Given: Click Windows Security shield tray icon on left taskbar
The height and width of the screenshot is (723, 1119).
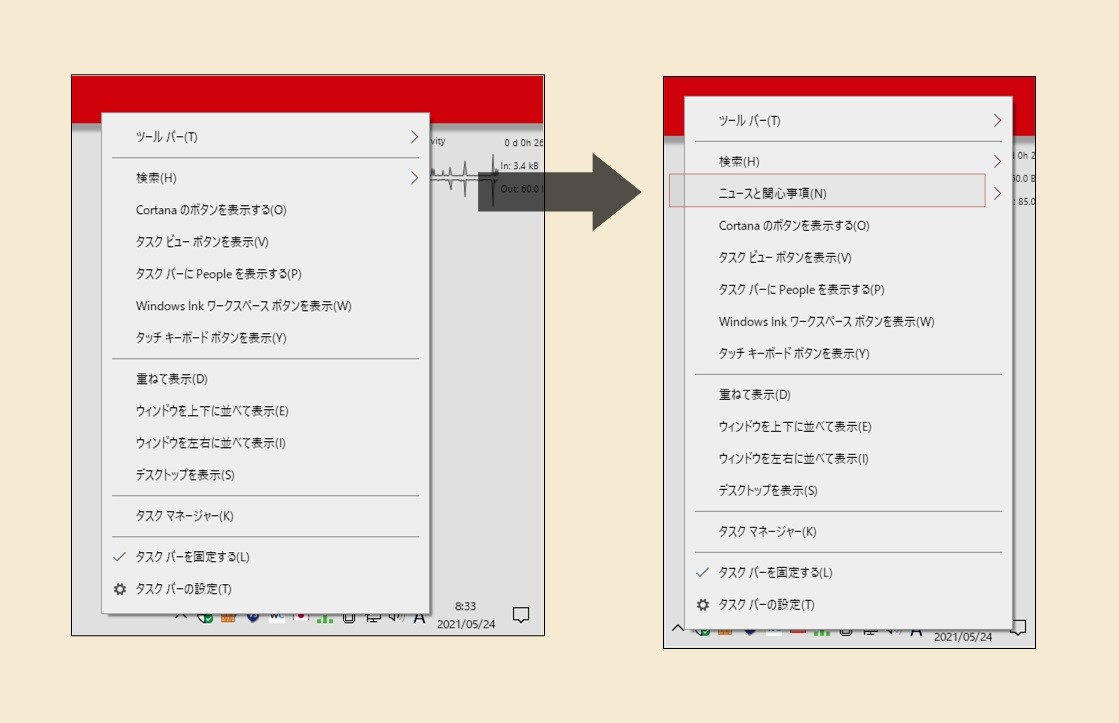Looking at the screenshot, I should pos(205,618).
